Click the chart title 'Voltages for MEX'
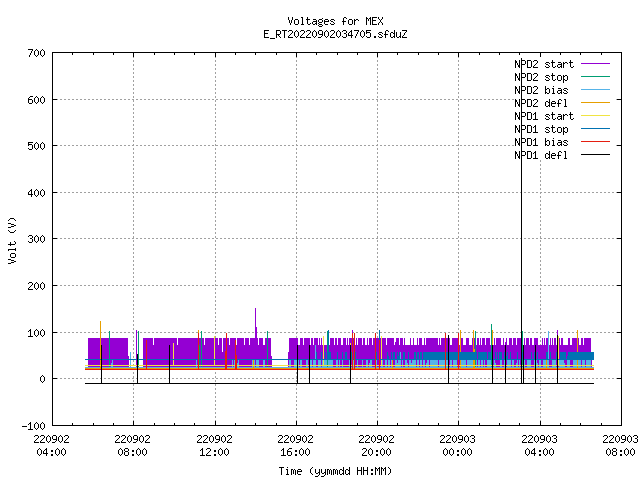 click(x=335, y=21)
